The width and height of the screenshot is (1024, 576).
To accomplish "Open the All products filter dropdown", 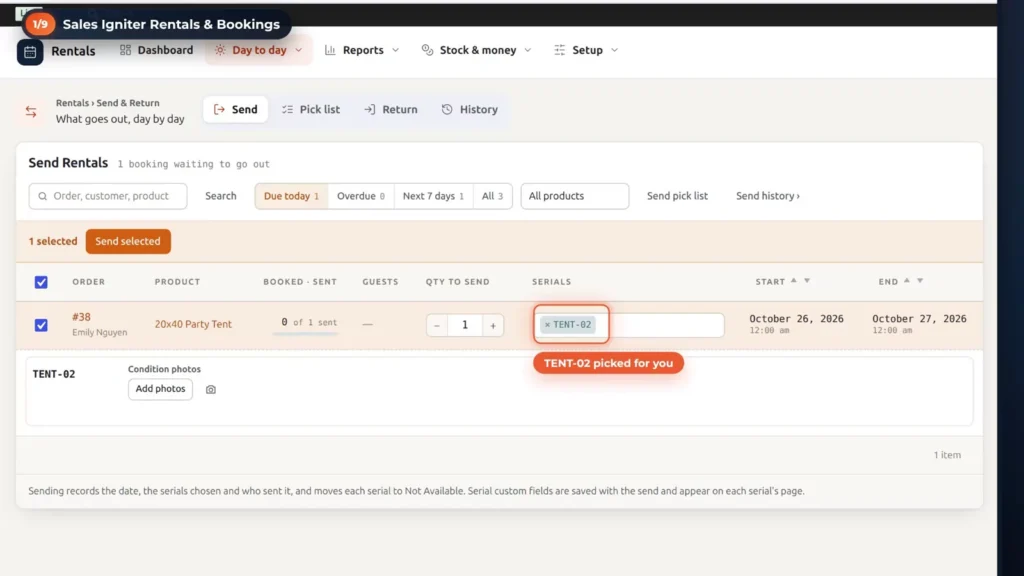I will pyautogui.click(x=575, y=196).
